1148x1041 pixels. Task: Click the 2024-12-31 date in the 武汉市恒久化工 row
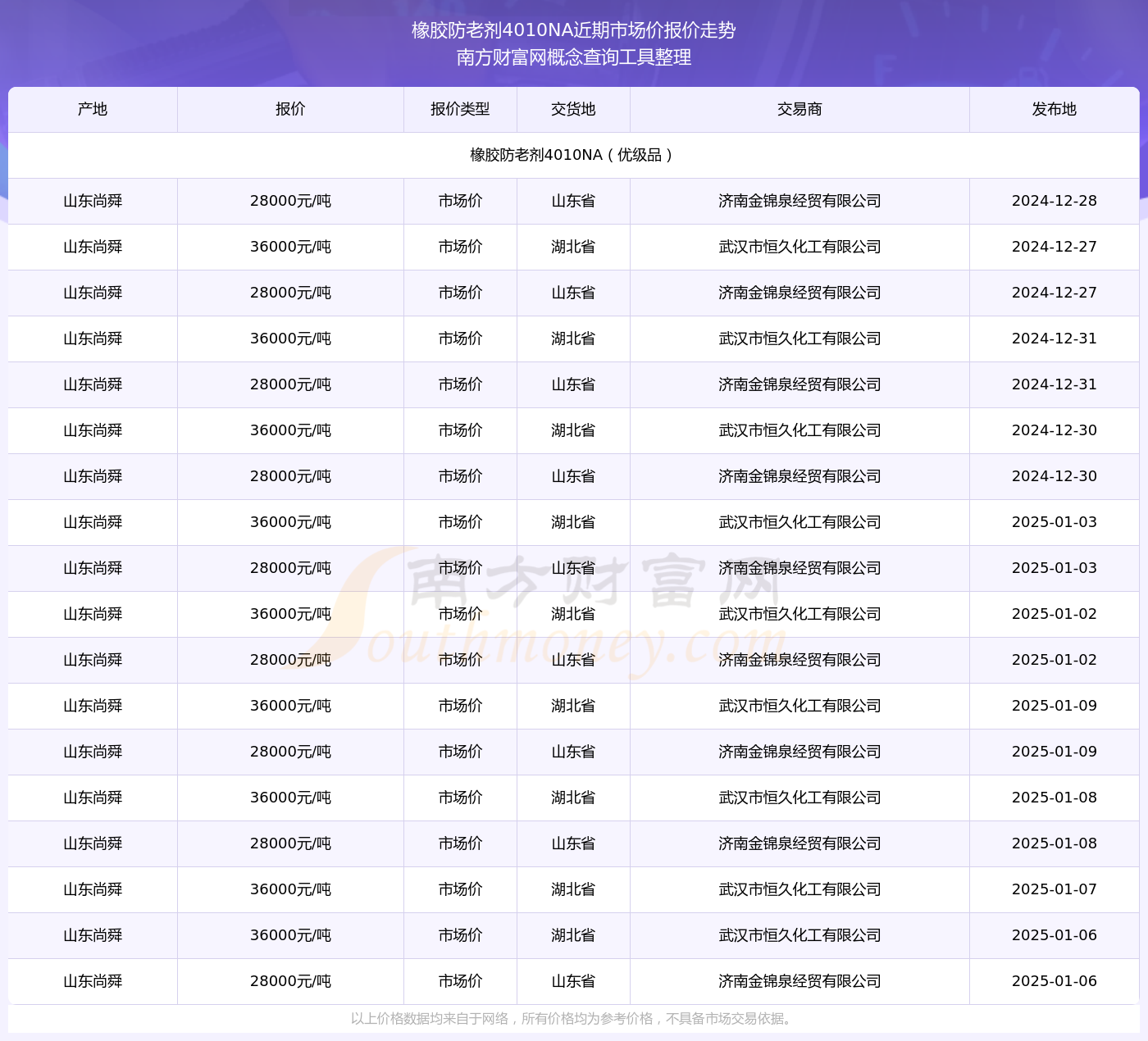coord(1054,339)
